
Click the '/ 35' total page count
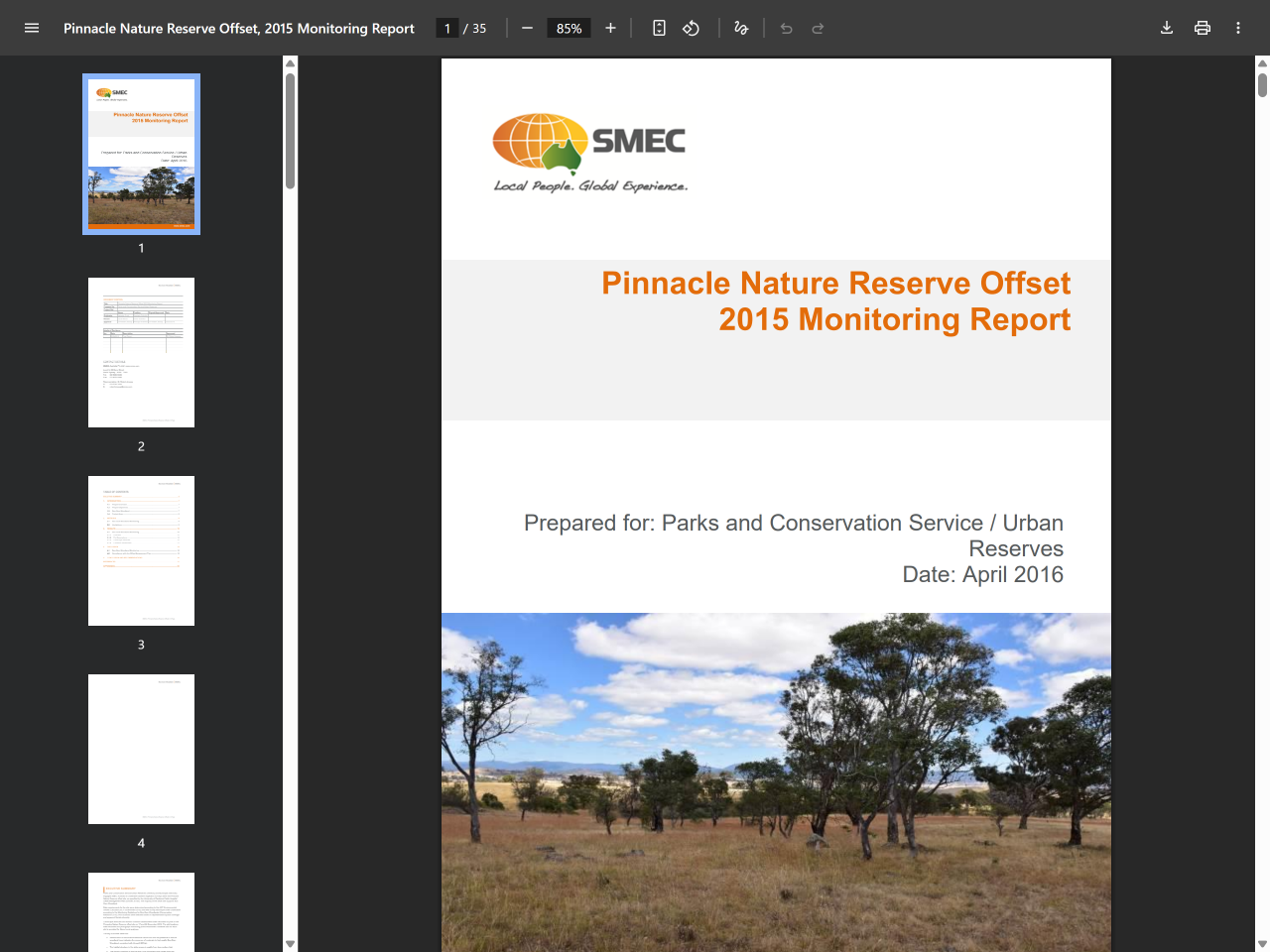coord(475,29)
